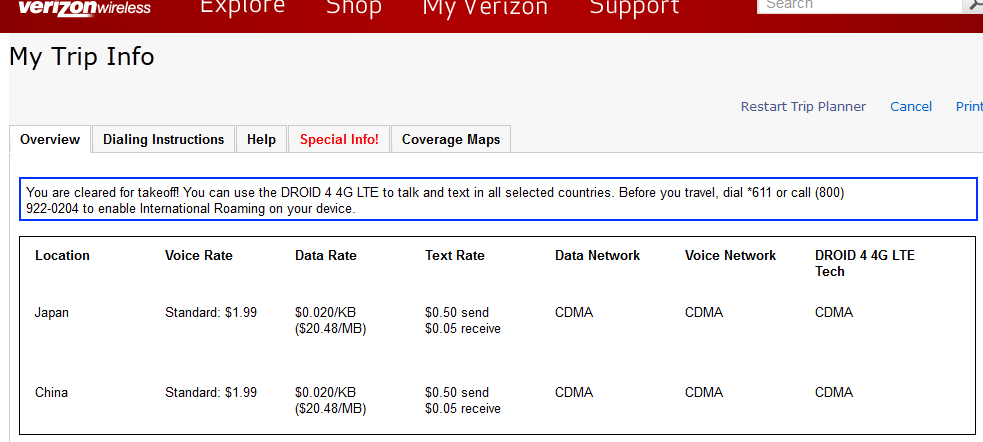Select the Japan location row

(498, 320)
